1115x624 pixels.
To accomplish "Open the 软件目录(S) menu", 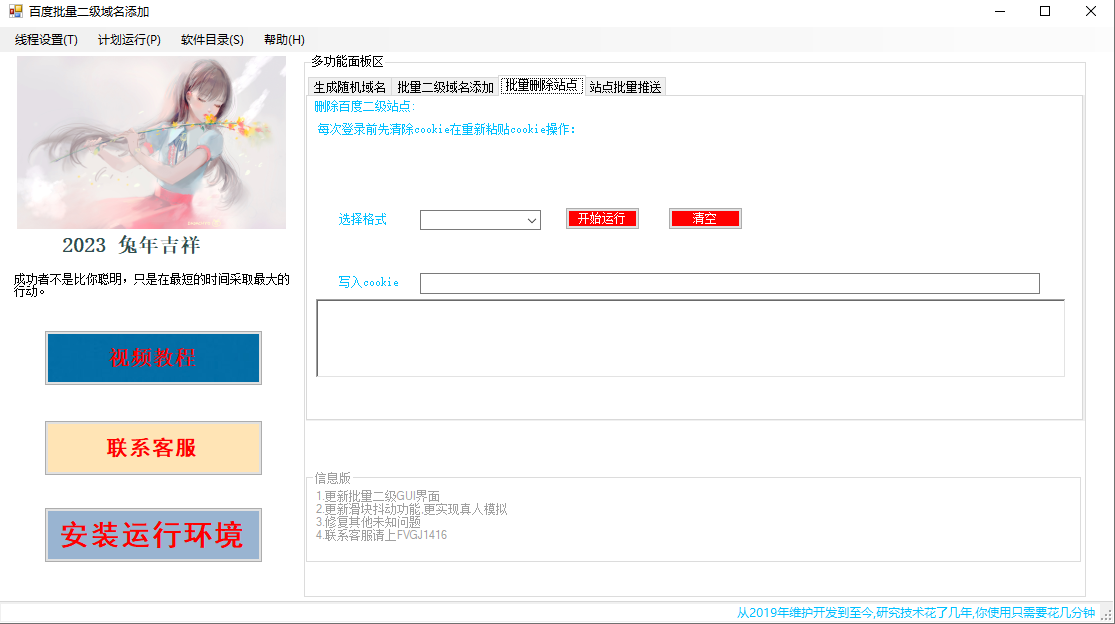I will click(211, 40).
